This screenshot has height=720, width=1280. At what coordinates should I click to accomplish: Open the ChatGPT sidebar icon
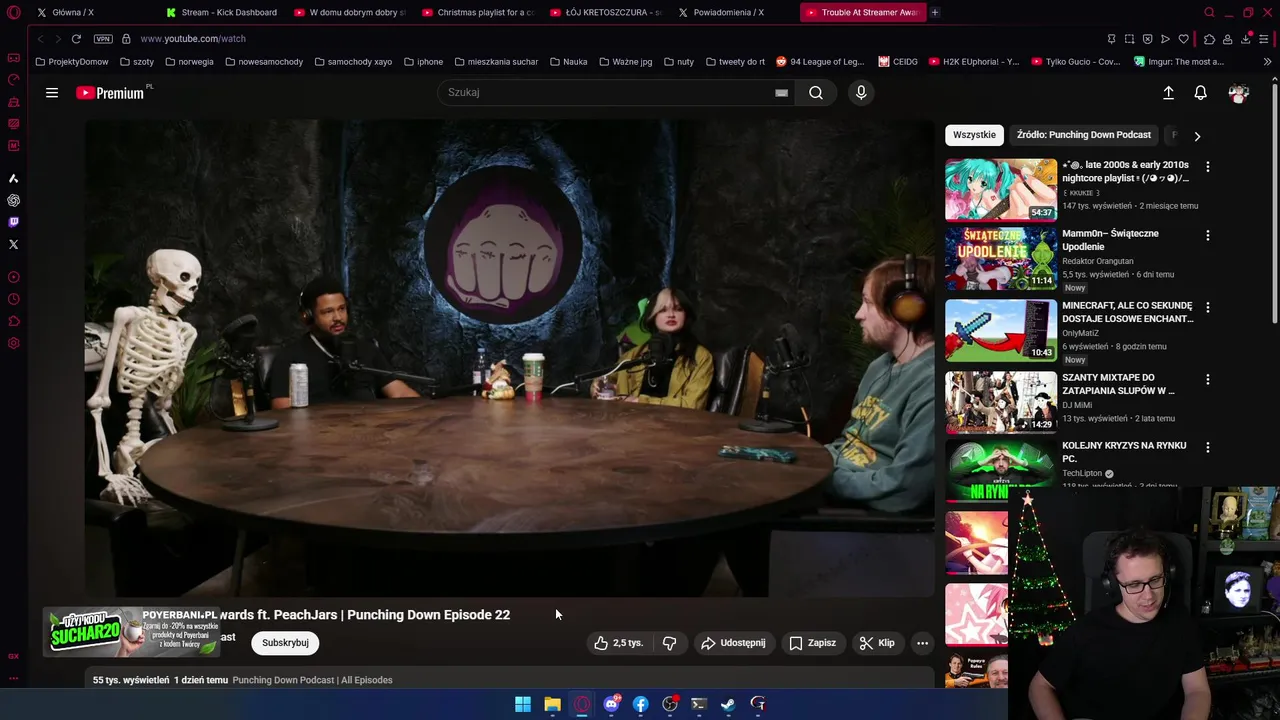click(x=13, y=200)
